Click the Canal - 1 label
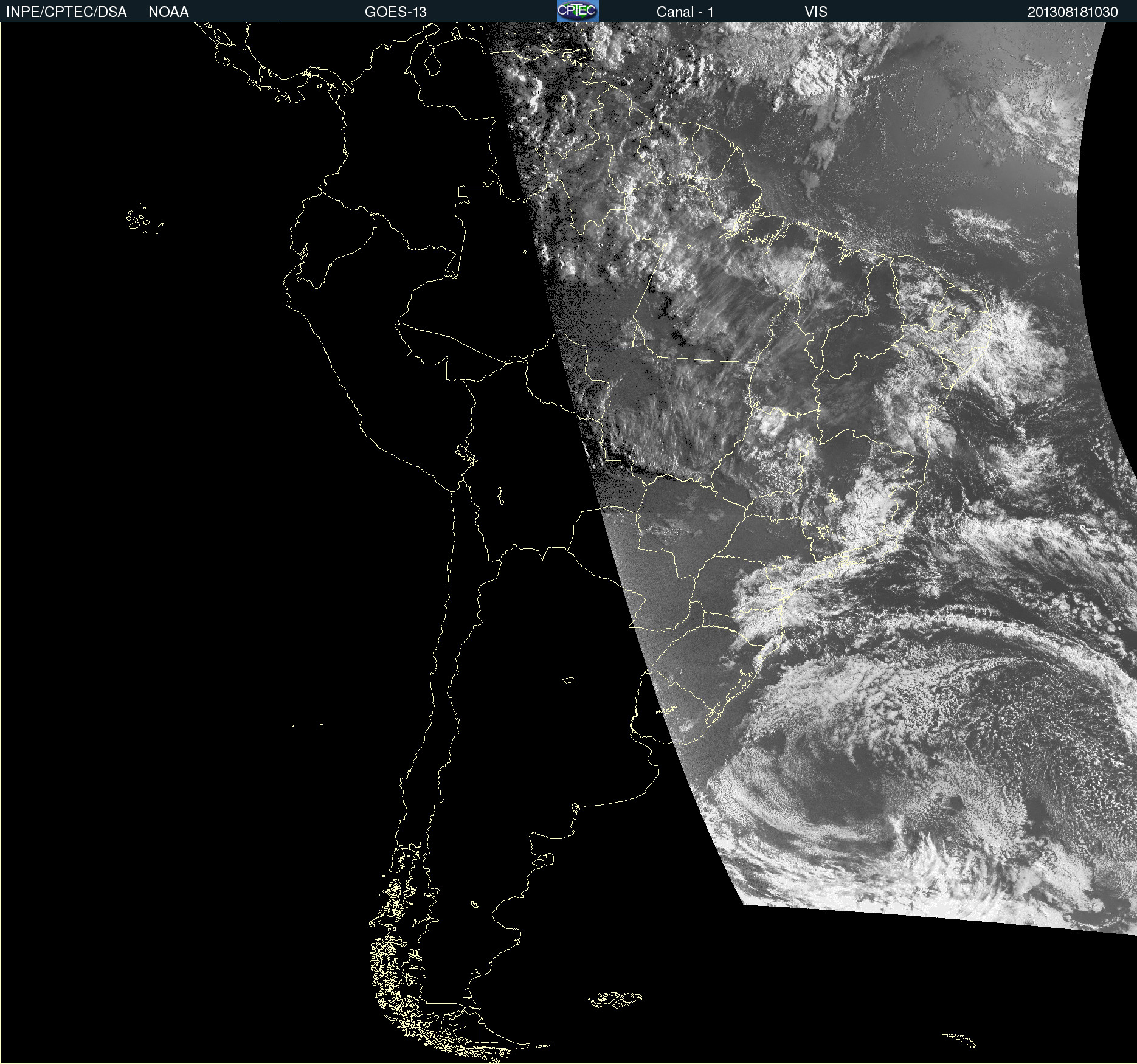1137x1064 pixels. [685, 12]
